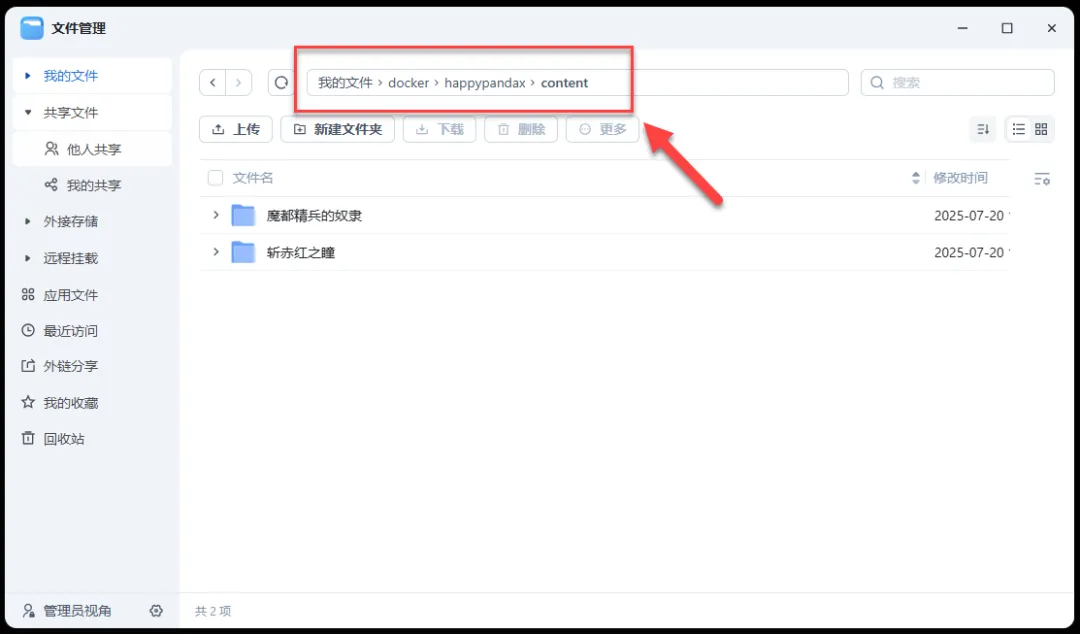Click content in breadcrumb path
This screenshot has height=634, width=1080.
point(564,83)
